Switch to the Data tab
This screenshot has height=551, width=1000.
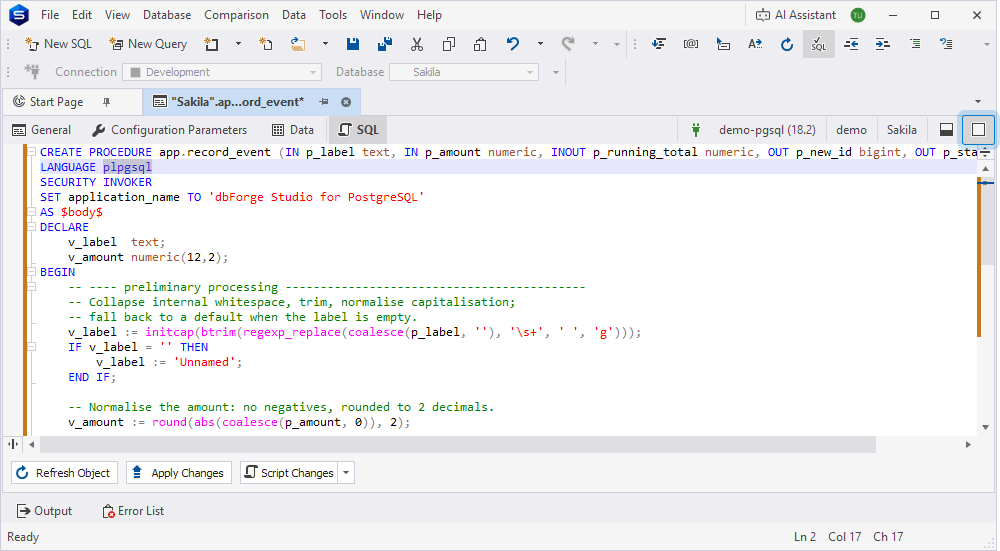point(293,130)
